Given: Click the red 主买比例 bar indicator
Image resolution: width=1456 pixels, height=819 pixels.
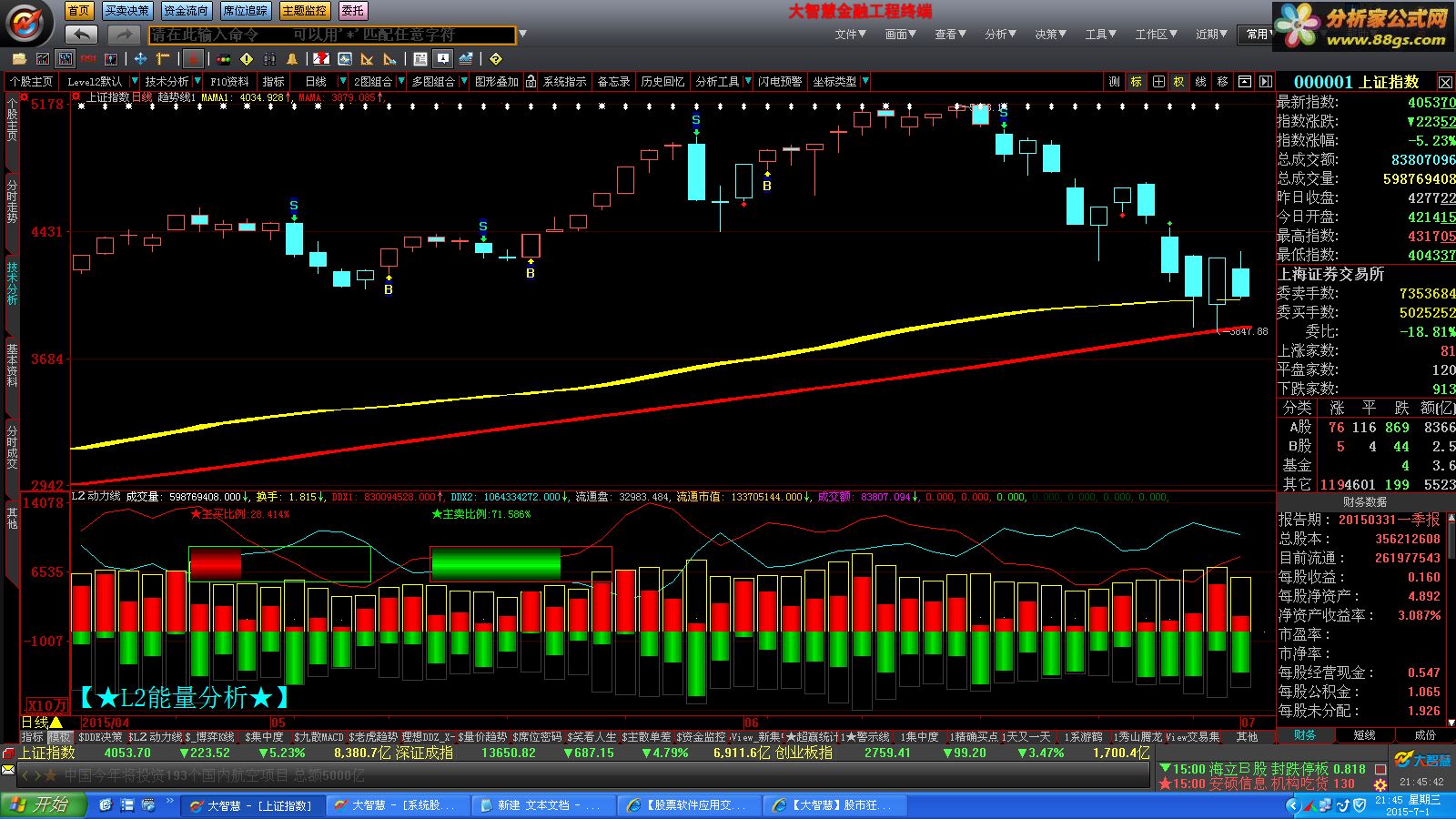Looking at the screenshot, I should coord(216,563).
